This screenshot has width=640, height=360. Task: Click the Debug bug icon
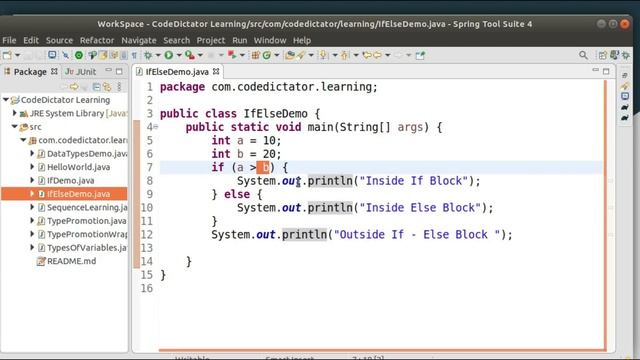coord(148,55)
